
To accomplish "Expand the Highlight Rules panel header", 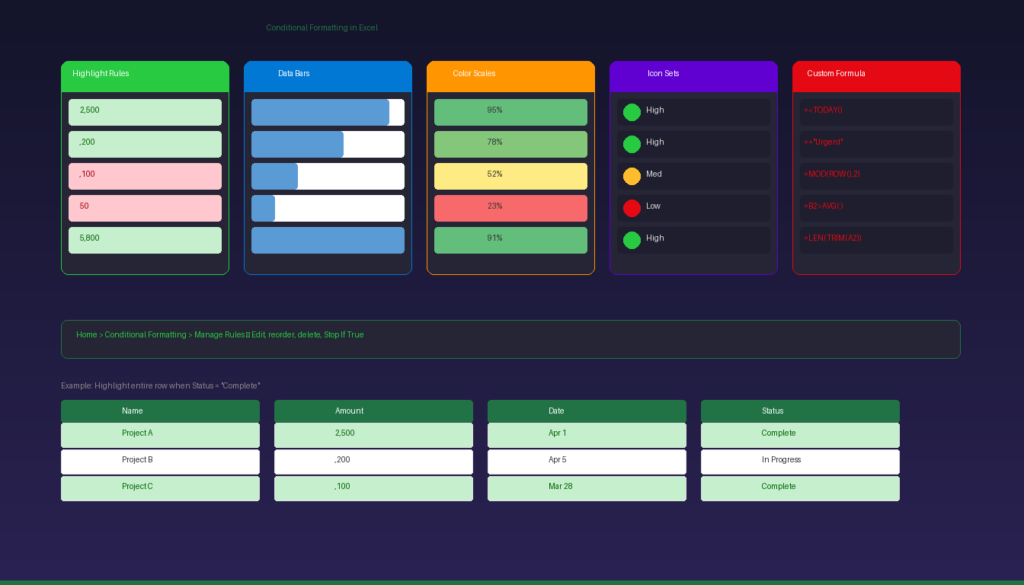I will click(144, 74).
